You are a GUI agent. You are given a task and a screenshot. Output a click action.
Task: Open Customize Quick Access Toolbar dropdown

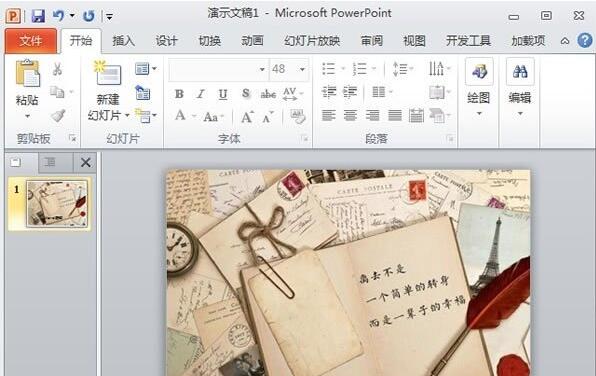point(109,16)
